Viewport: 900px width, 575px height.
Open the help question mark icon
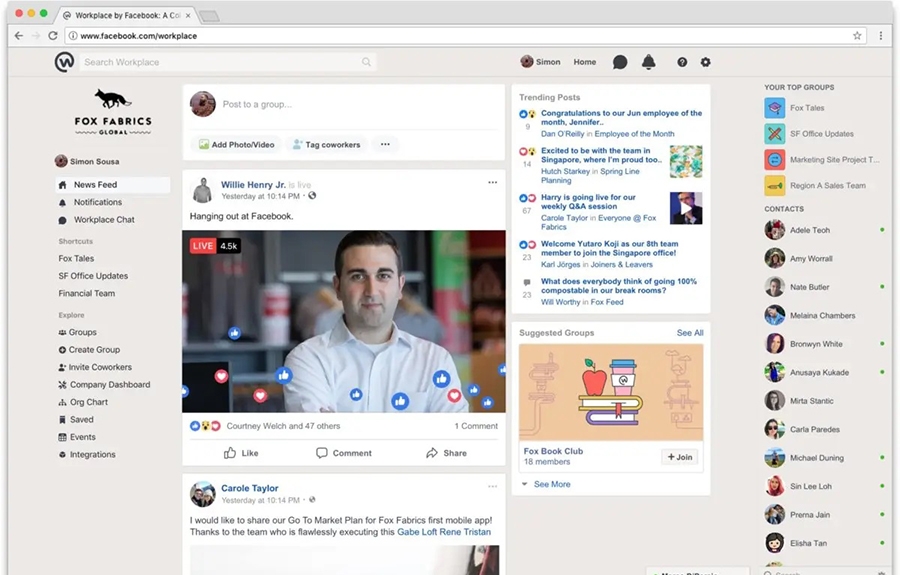[x=682, y=62]
